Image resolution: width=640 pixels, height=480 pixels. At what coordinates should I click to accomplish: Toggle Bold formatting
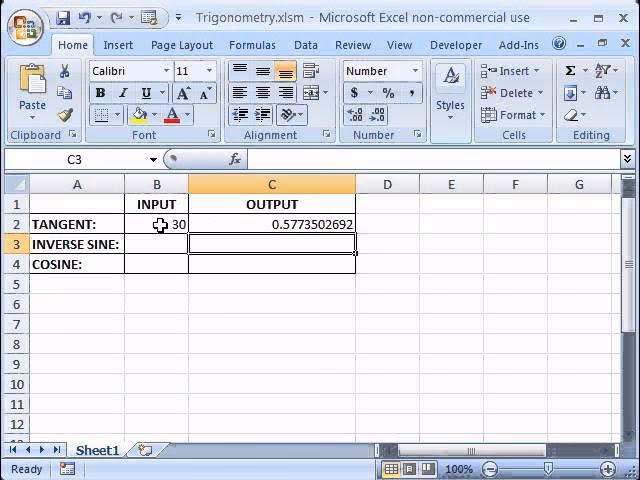click(x=100, y=93)
